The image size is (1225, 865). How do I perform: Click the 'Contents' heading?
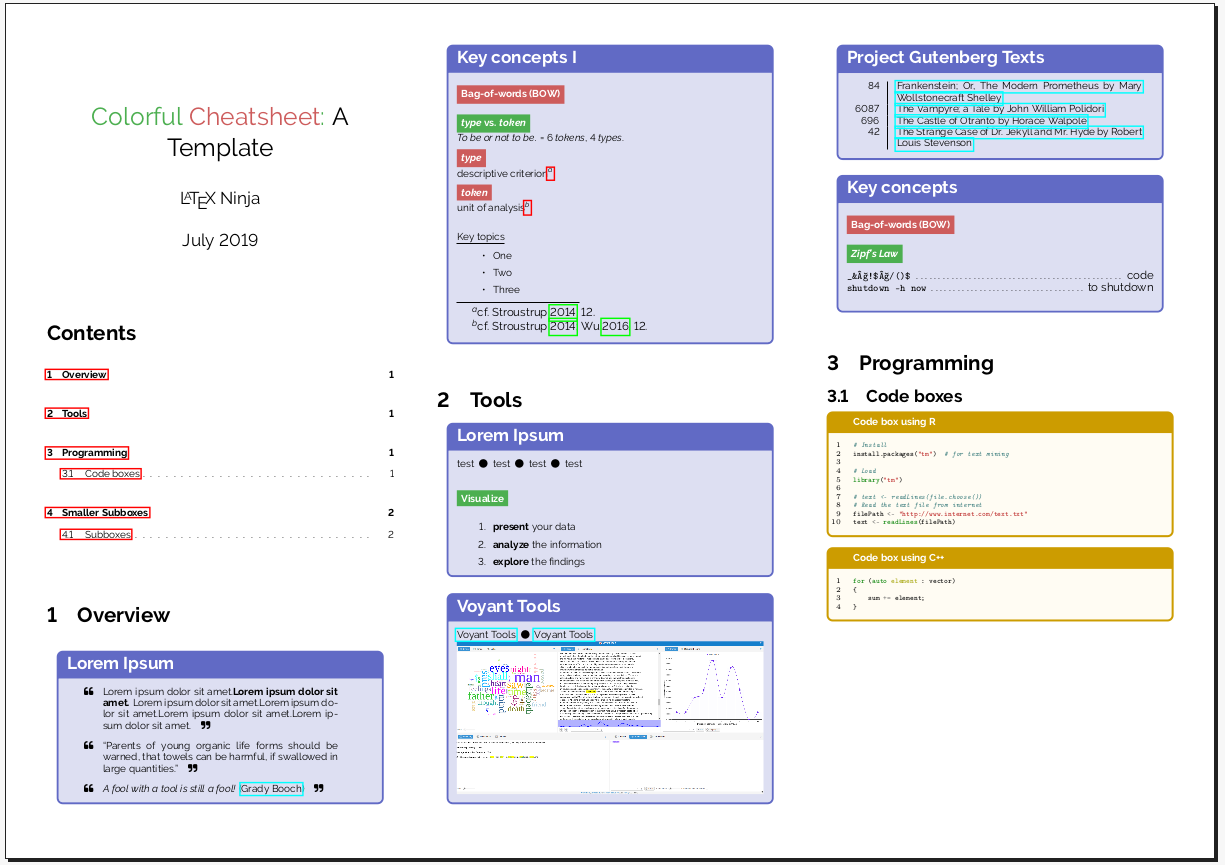[x=91, y=334]
